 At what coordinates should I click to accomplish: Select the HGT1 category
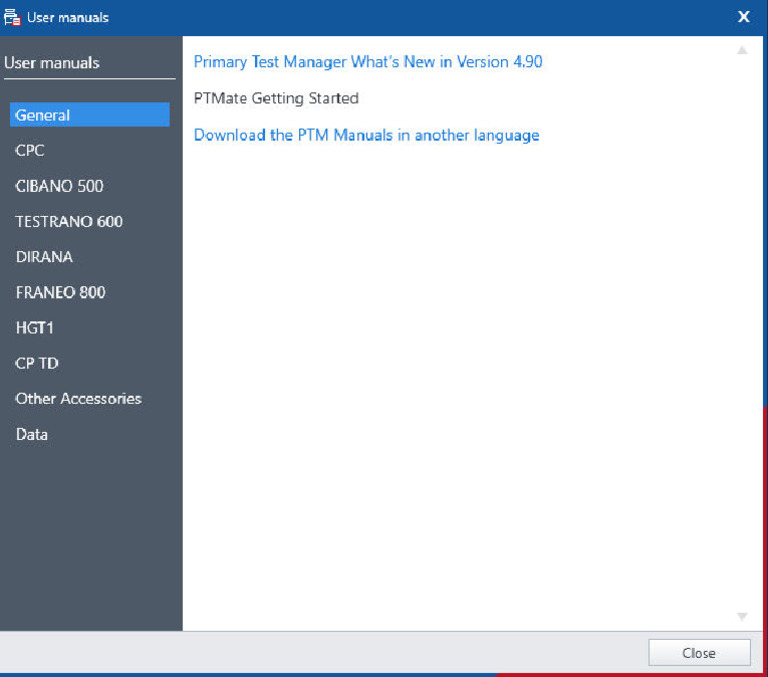point(34,328)
